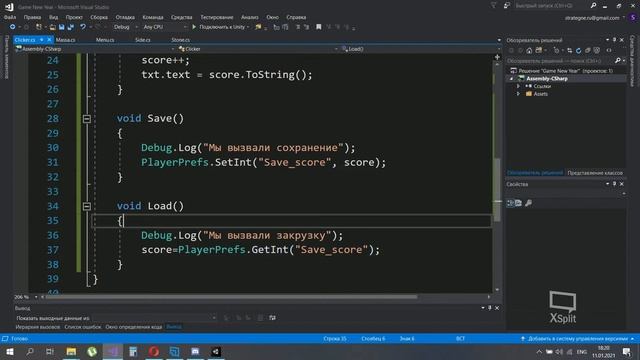The width and height of the screenshot is (640, 360).
Task: Open the Анализ menu
Action: (249, 17)
